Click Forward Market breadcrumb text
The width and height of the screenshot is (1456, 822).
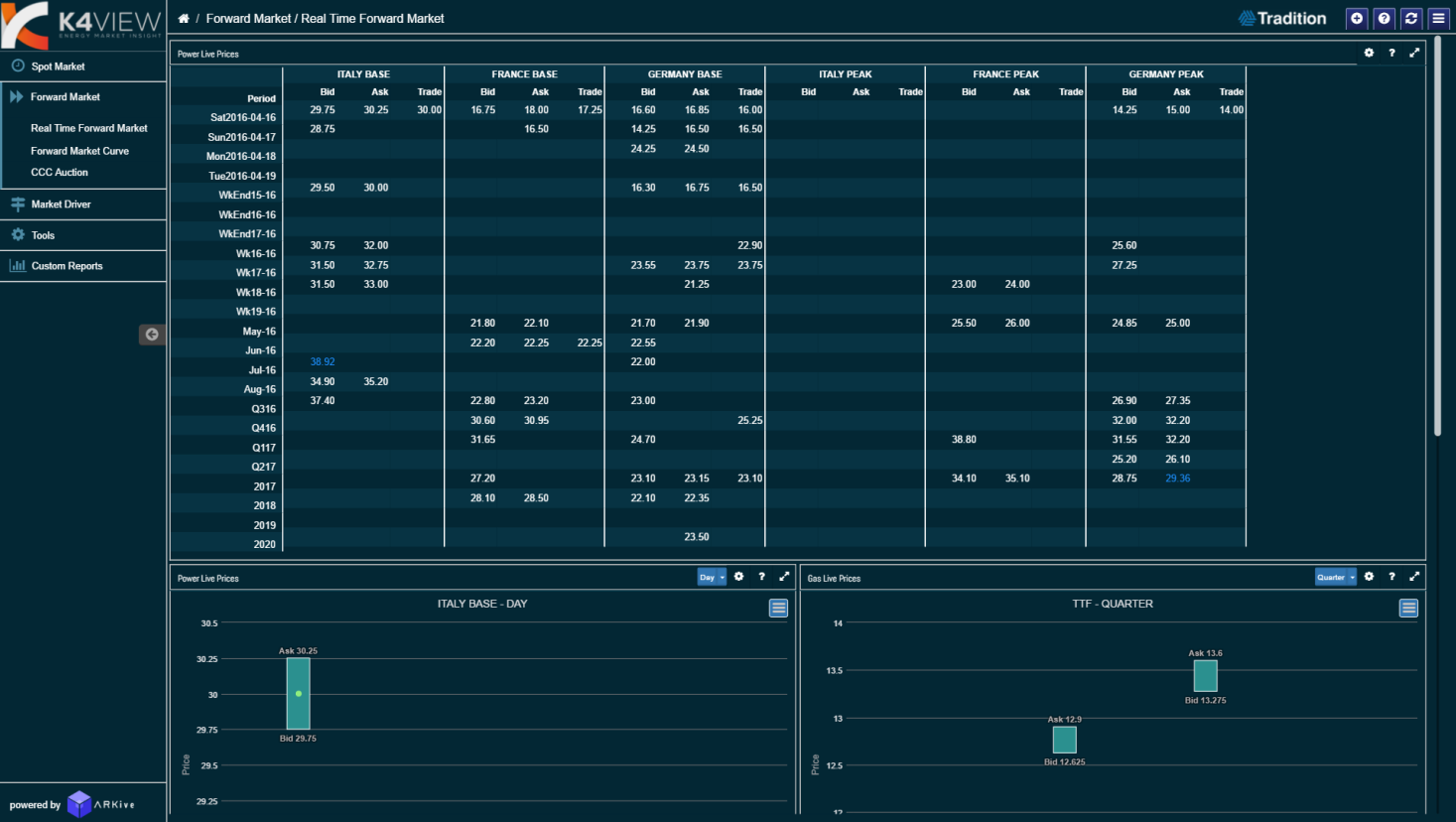[x=249, y=19]
